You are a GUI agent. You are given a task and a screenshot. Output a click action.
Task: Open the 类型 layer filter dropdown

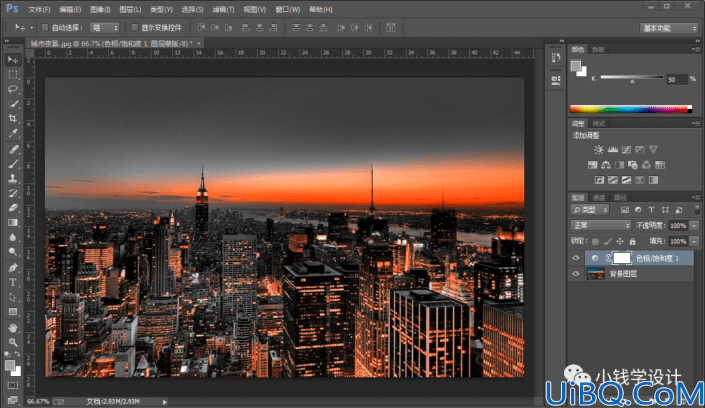coord(590,210)
